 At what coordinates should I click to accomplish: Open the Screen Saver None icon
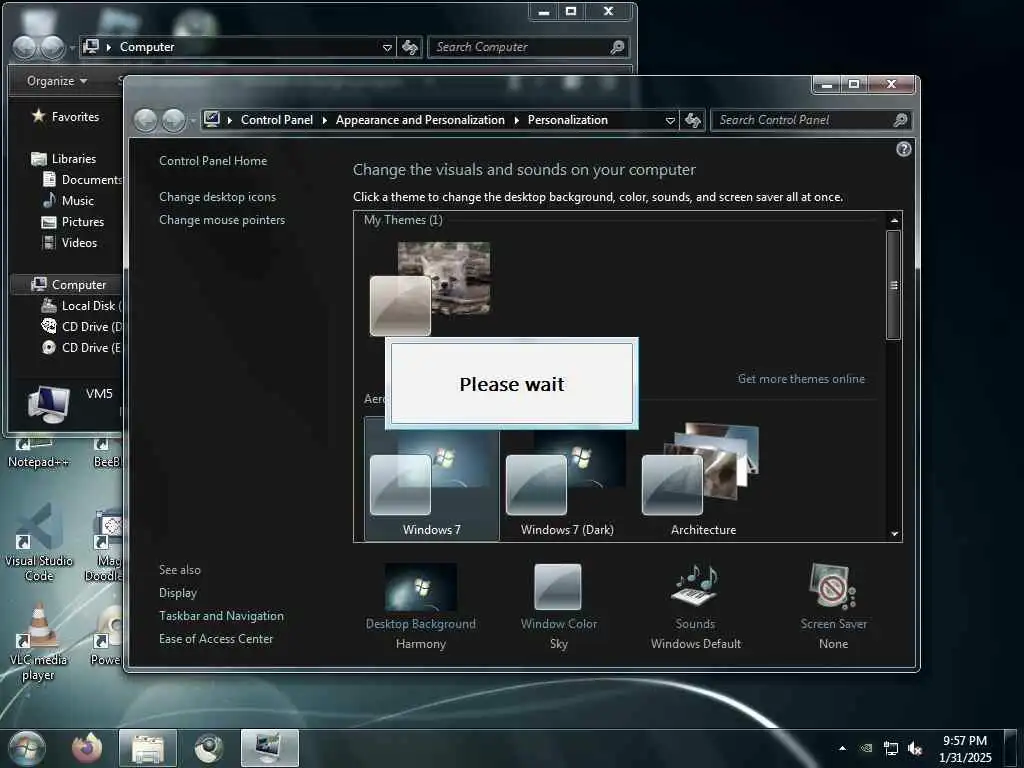(833, 586)
